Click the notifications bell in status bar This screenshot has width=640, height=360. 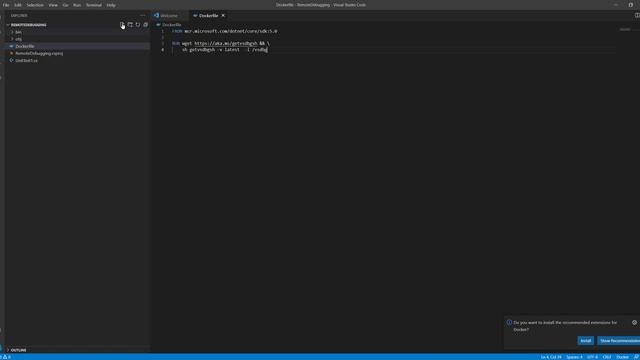tap(637, 357)
